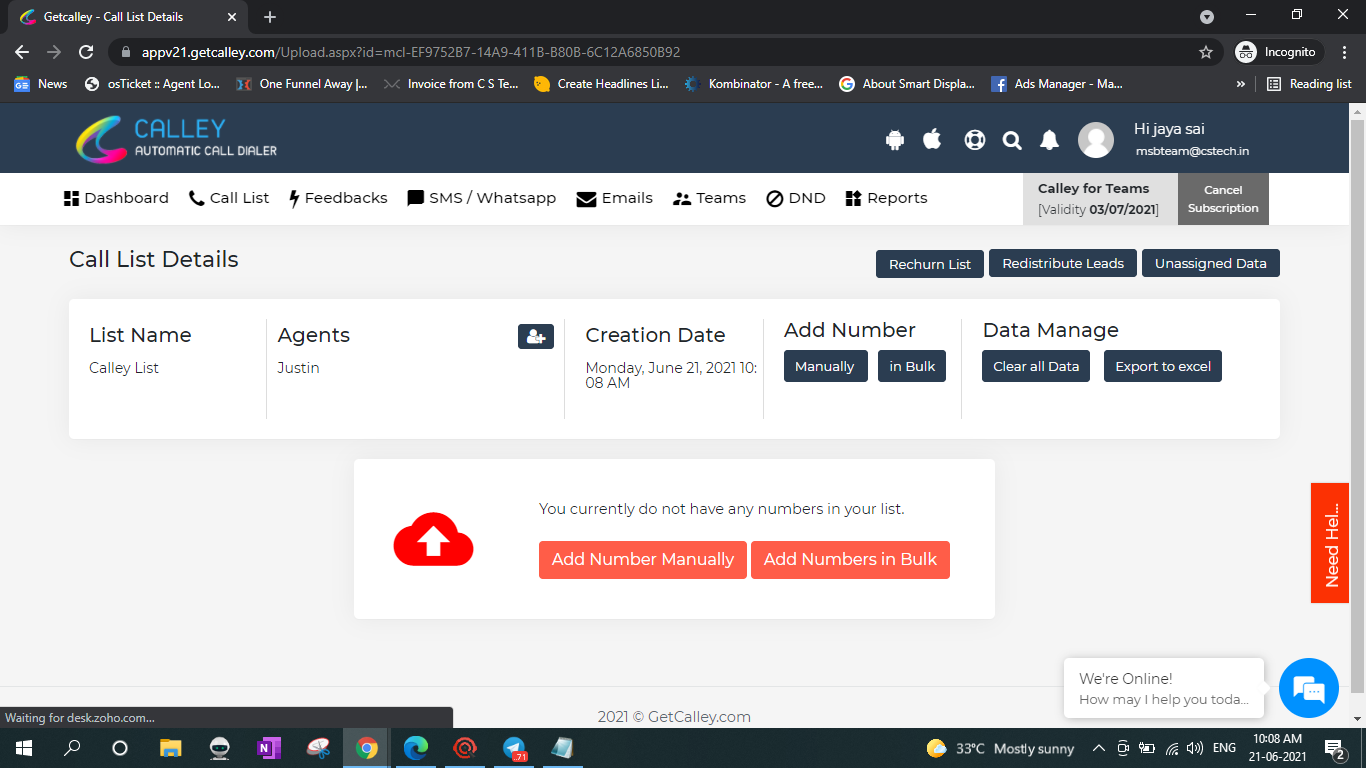Go to Emails menu

615,198
